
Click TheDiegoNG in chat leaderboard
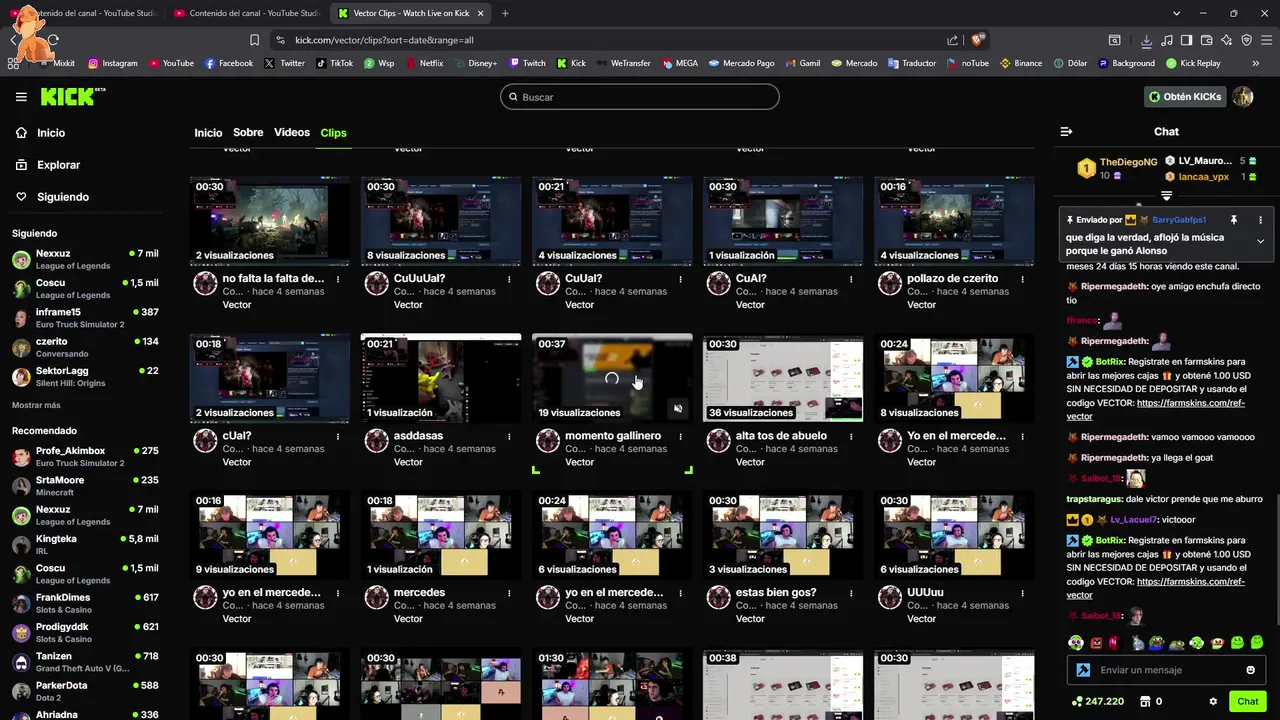pos(1128,162)
